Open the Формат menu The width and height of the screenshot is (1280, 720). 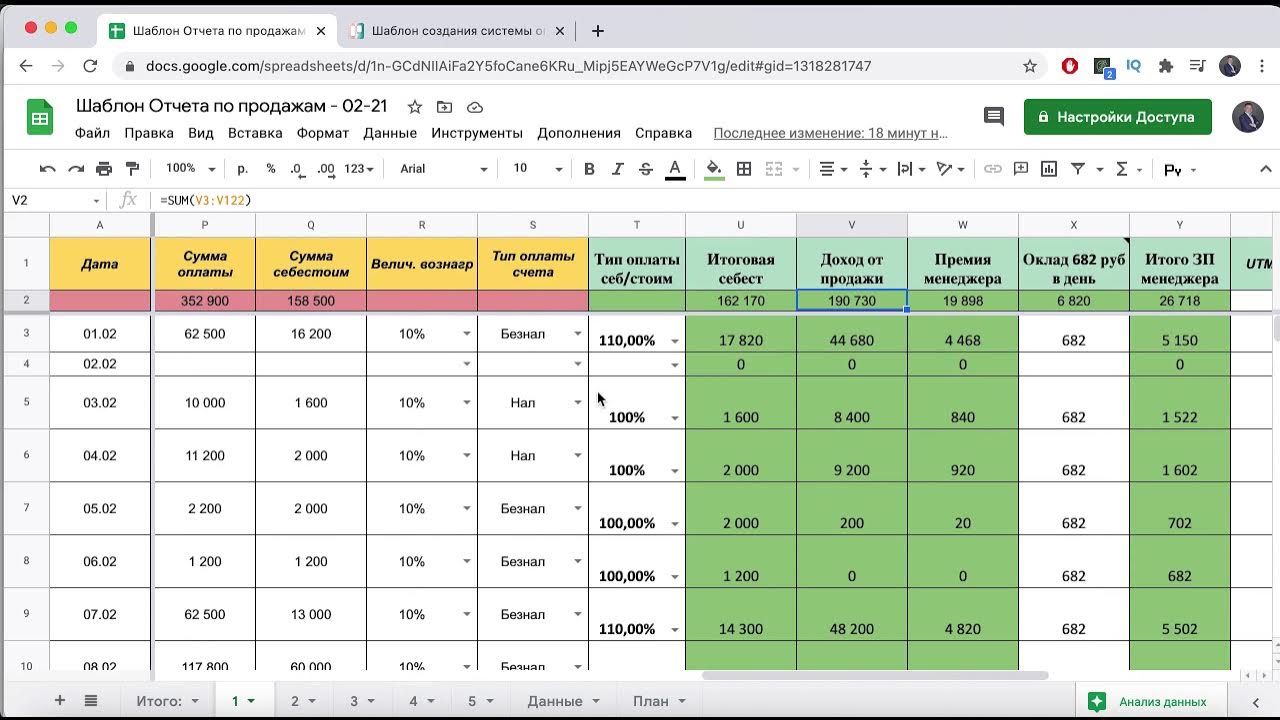tap(323, 133)
